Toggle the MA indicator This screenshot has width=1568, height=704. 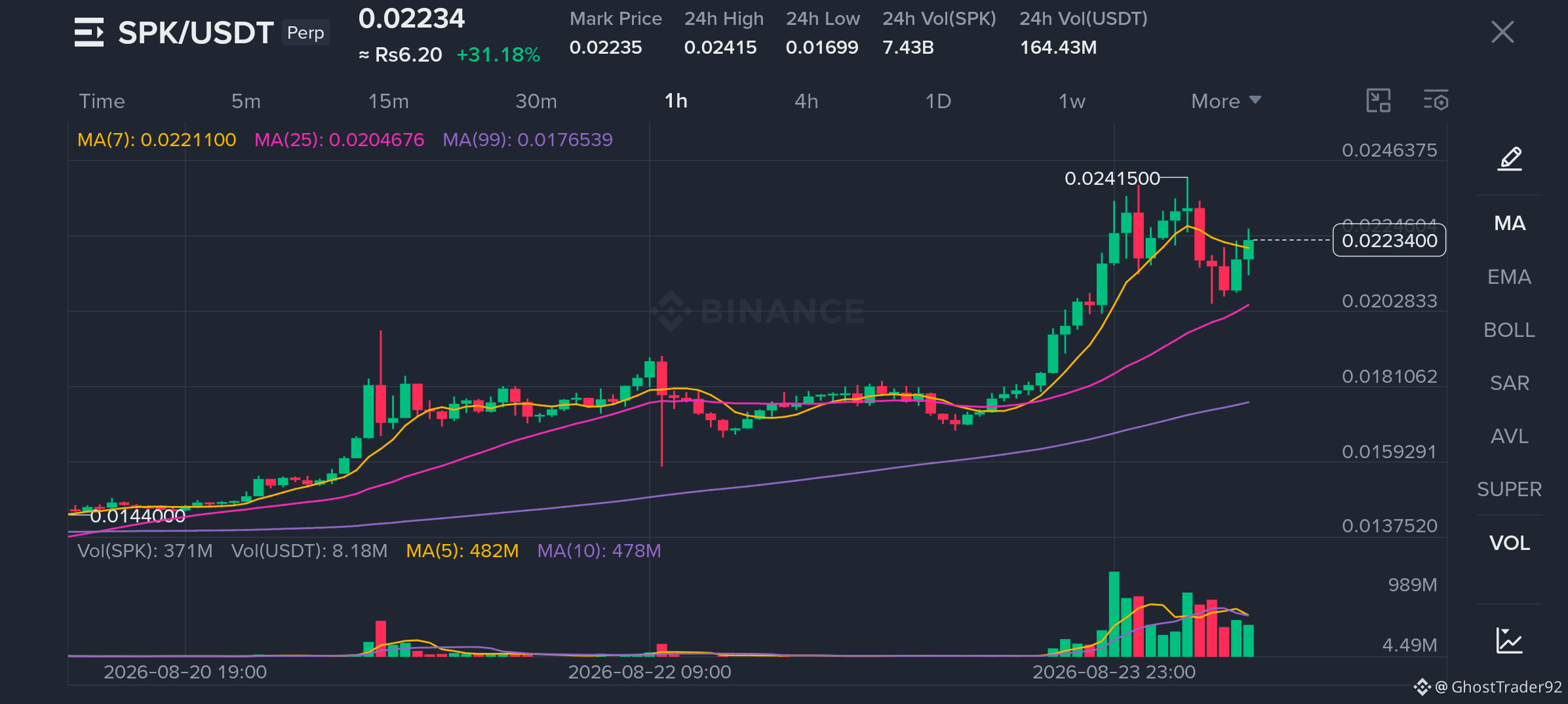tap(1510, 224)
